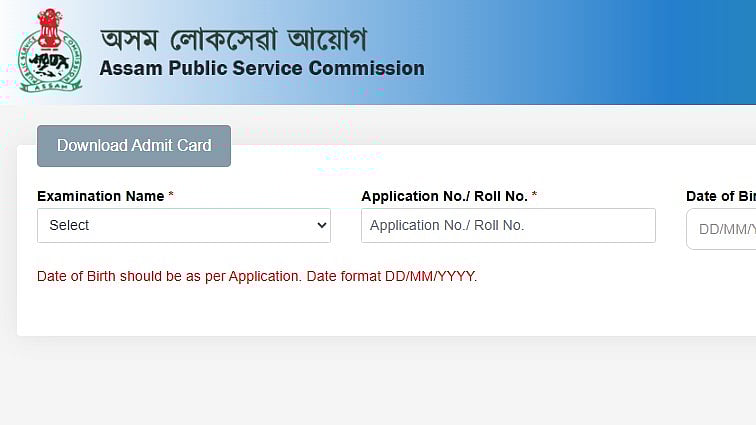756x425 pixels.
Task: Focus the DD/MM date of birth field
Action: click(721, 229)
